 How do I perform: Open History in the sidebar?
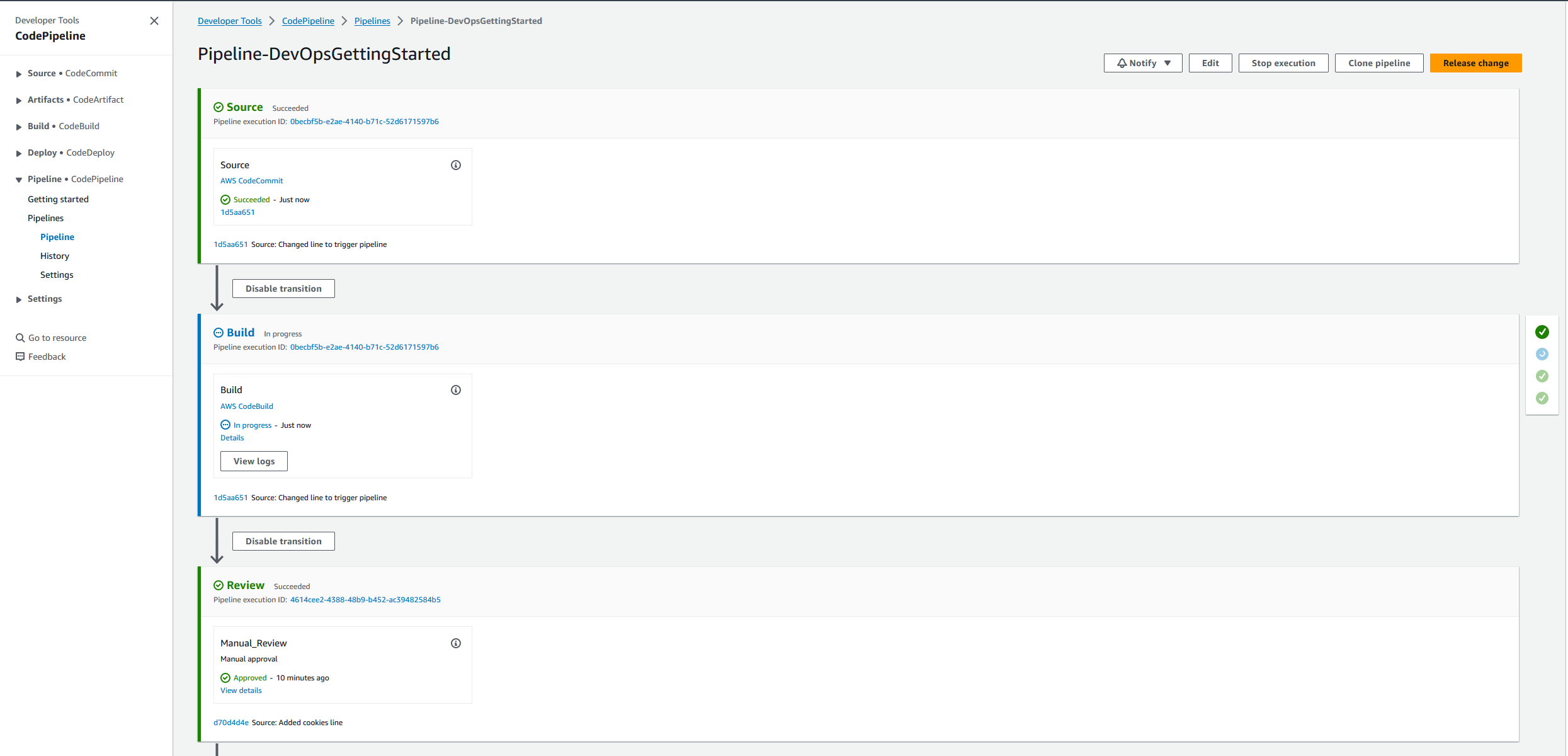pos(55,256)
